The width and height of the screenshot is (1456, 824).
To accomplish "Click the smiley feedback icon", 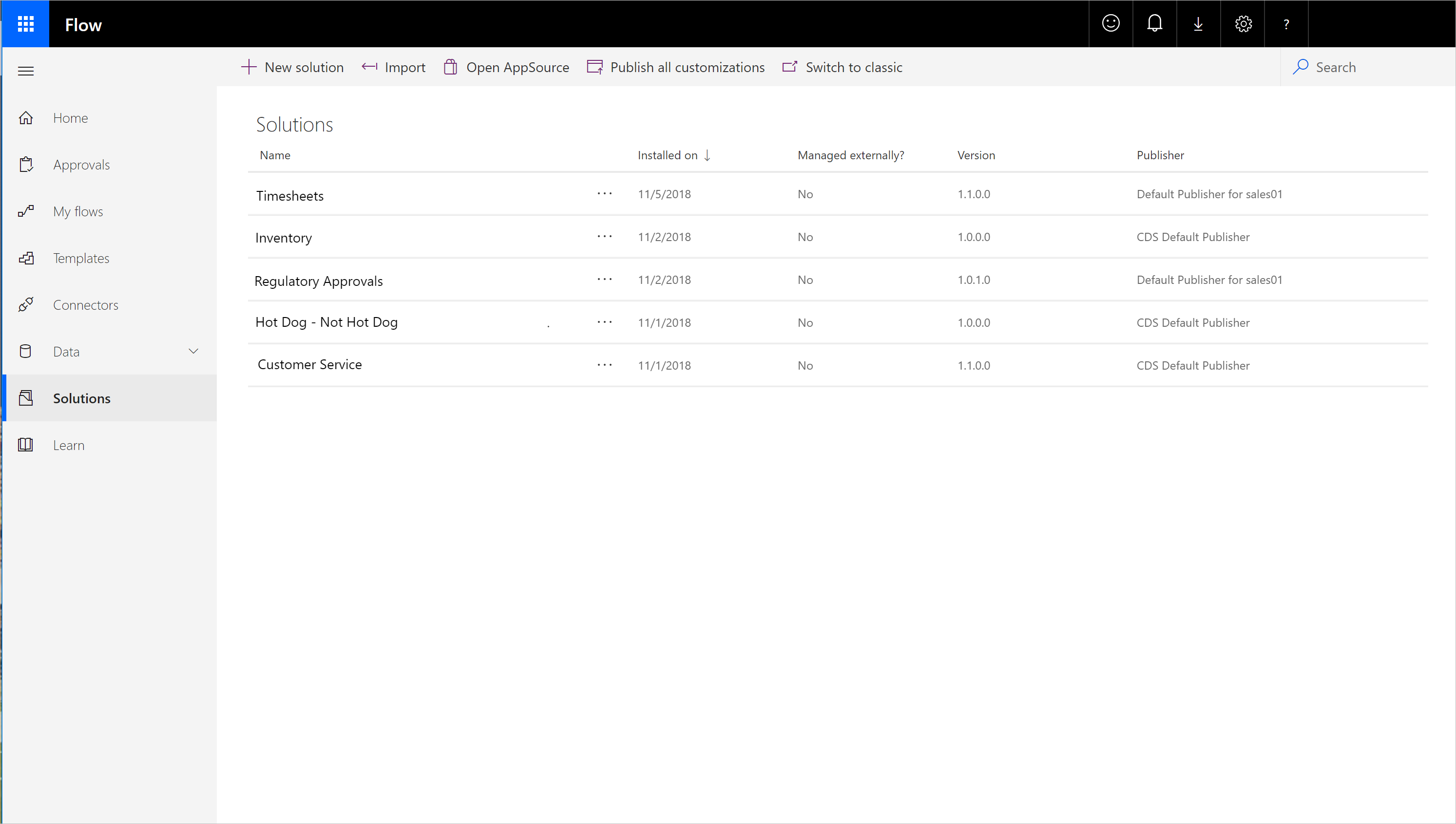I will (x=1111, y=24).
